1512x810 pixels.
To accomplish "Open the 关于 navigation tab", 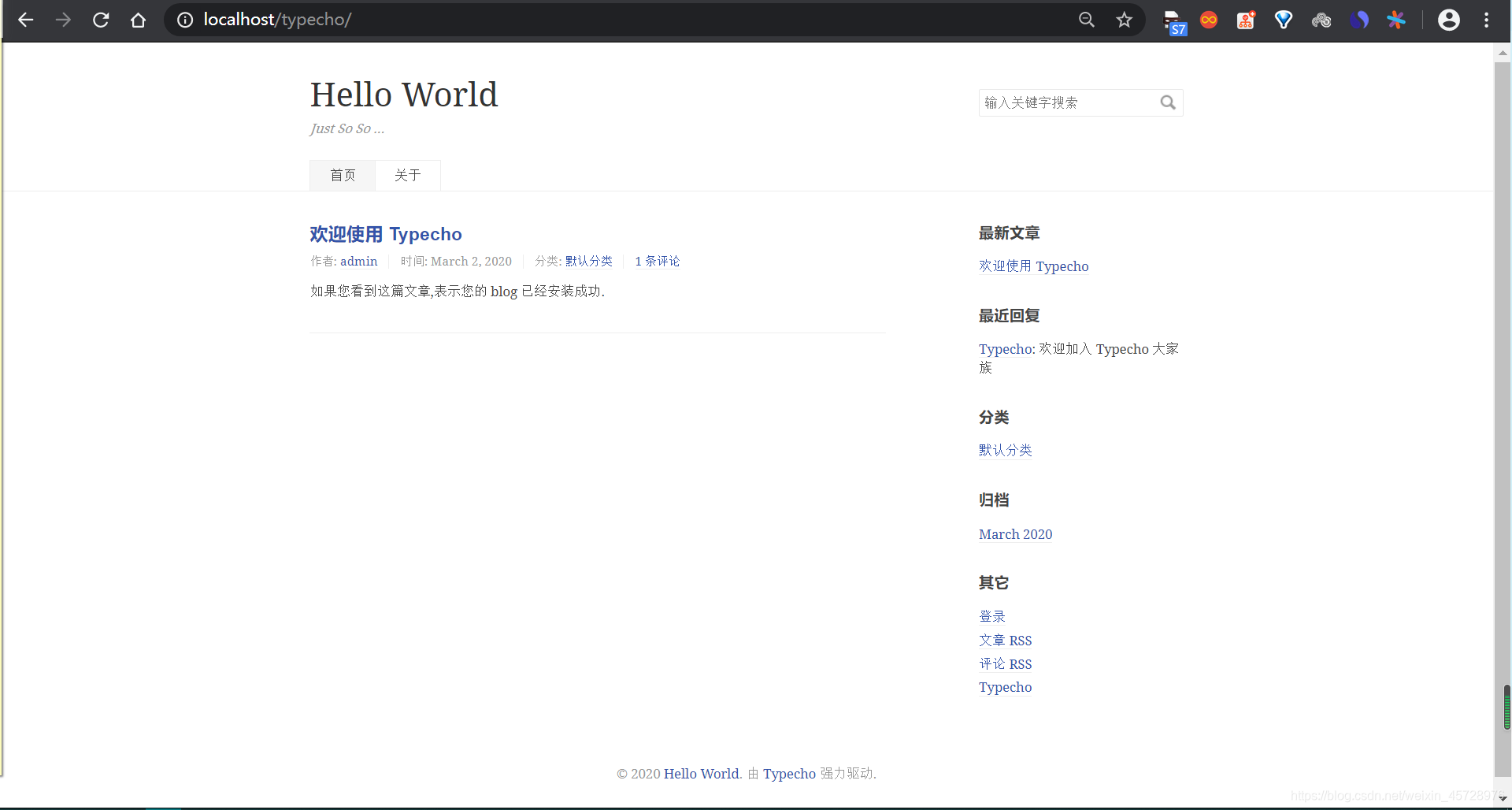I will click(408, 175).
